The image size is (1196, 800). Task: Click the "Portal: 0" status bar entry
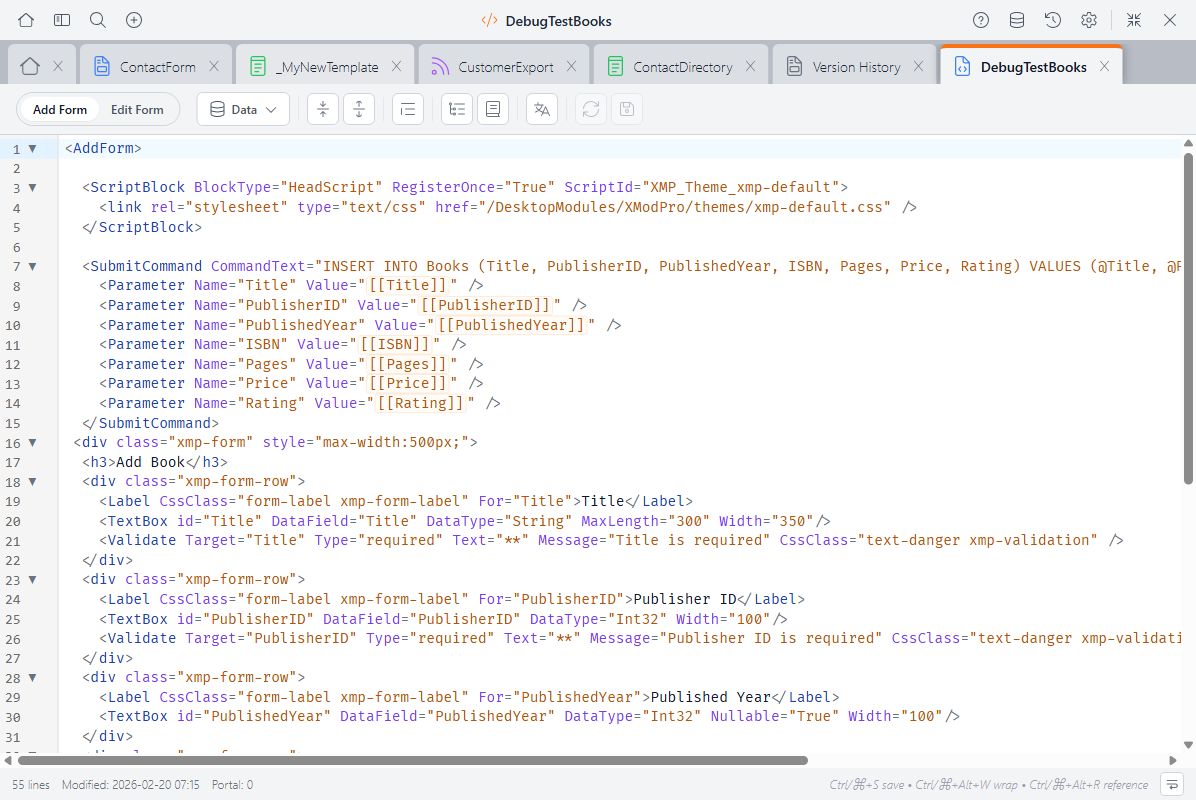pos(232,785)
